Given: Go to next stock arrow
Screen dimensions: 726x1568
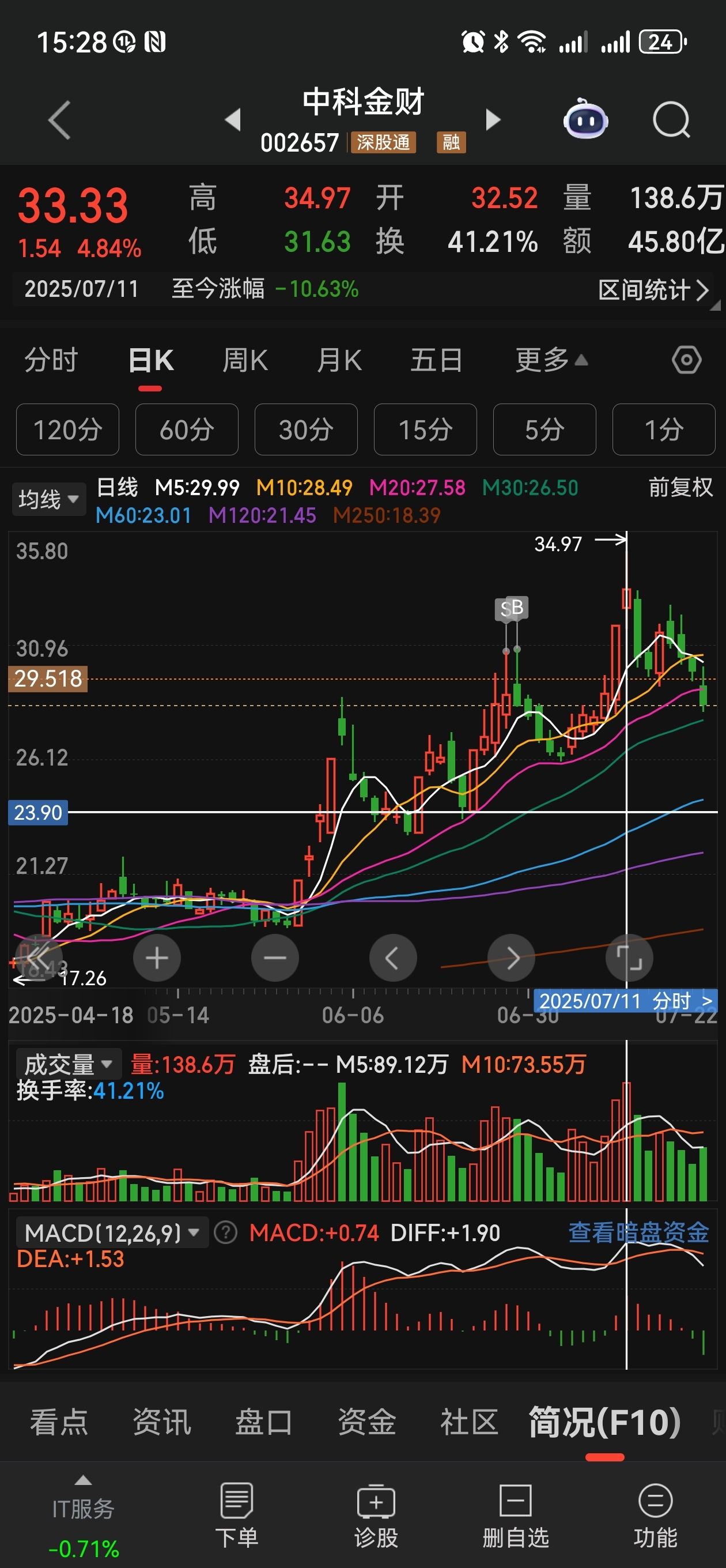Looking at the screenshot, I should (493, 119).
